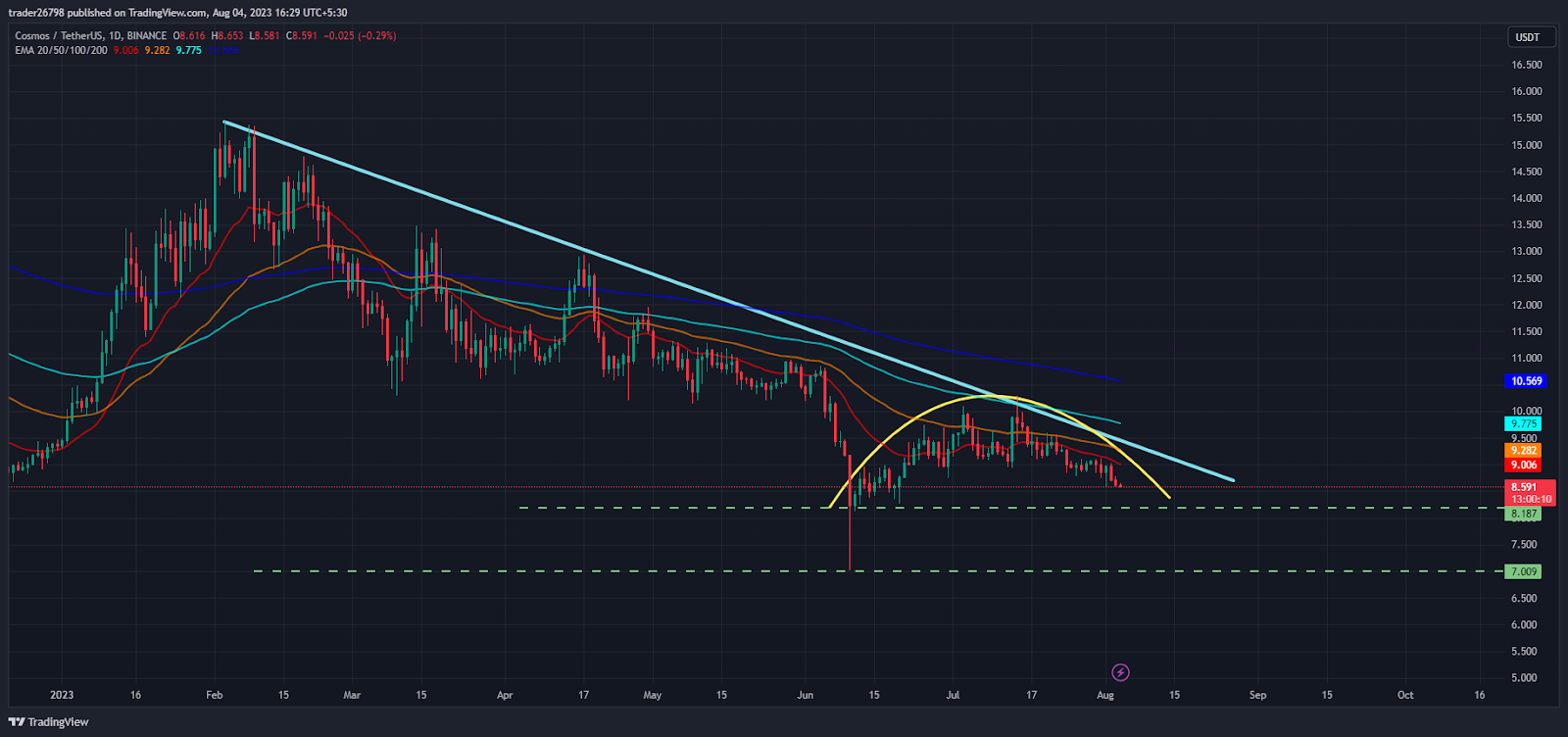Image resolution: width=1568 pixels, height=737 pixels.
Task: Click the open value O8.616 in legend
Action: pyautogui.click(x=190, y=35)
